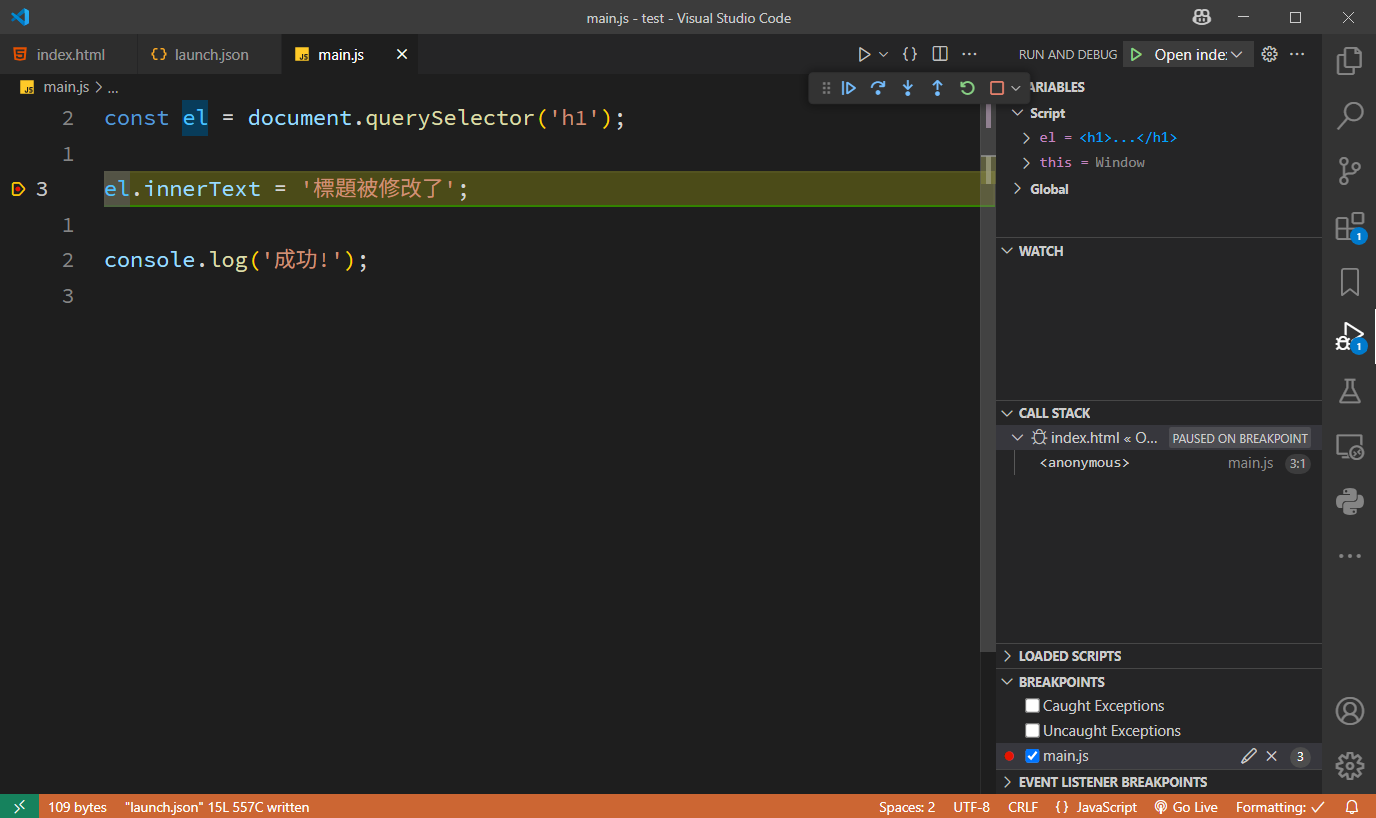Screen dimensions: 1376x818
Task: Edit main.js breakpoint with pencil icon
Action: pos(1248,756)
